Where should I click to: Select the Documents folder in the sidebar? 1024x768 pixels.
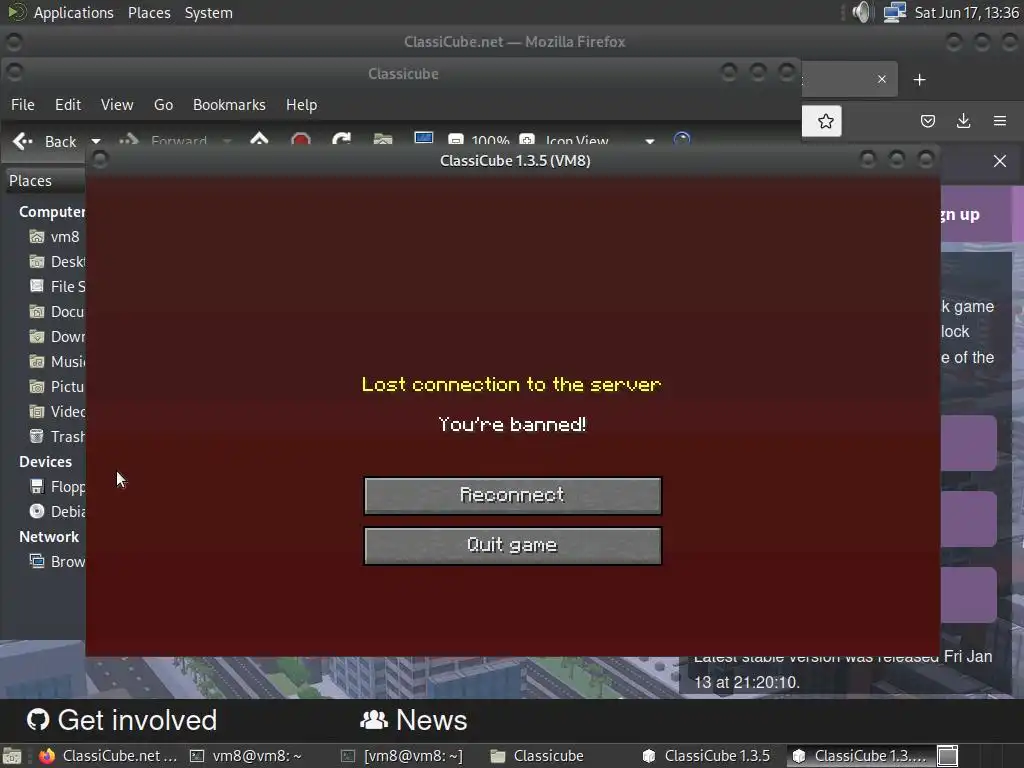click(57, 312)
